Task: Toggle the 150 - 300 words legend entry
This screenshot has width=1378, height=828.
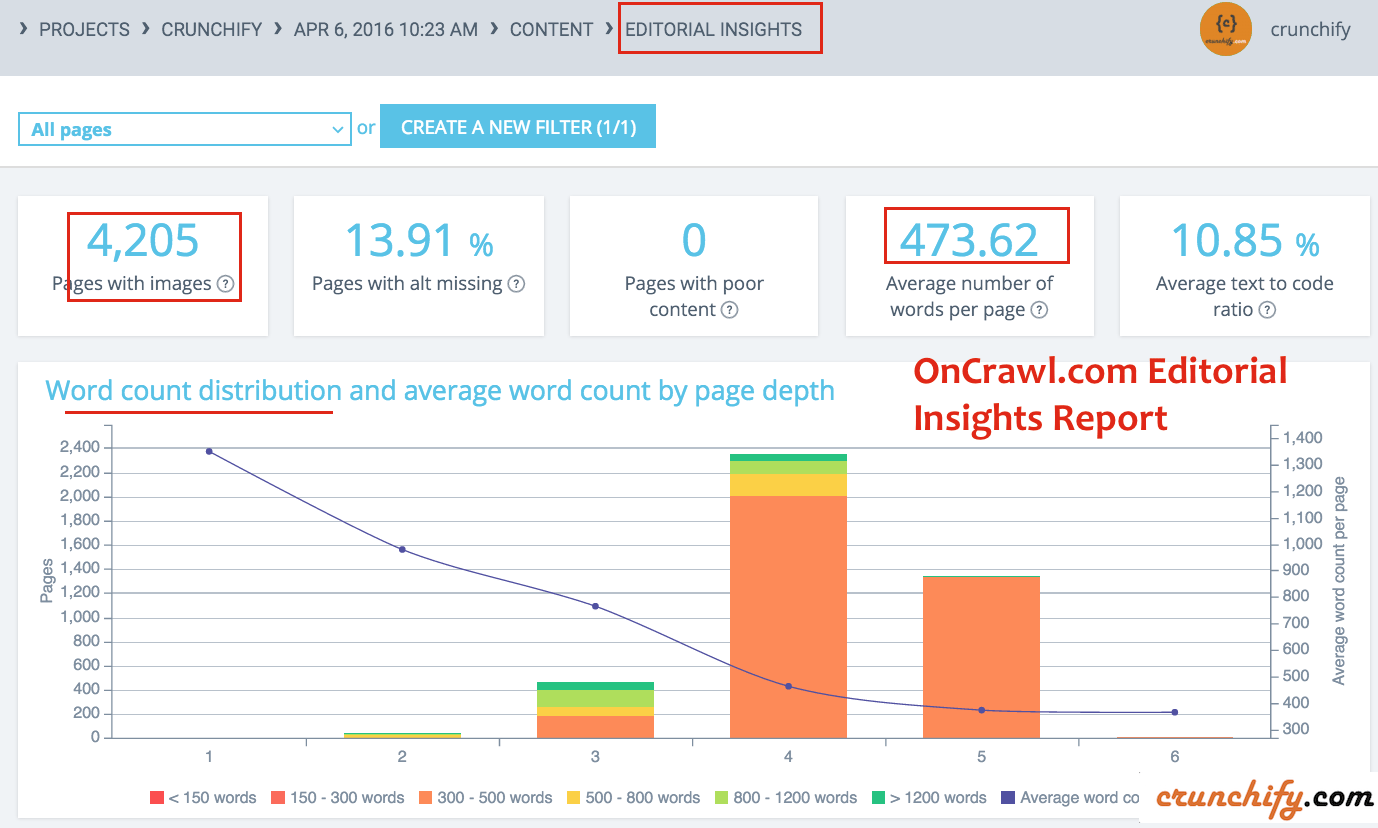Action: tap(338, 798)
